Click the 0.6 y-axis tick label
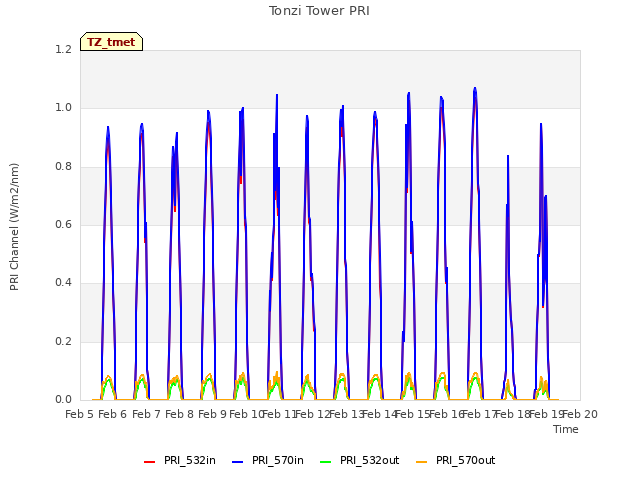640x480 pixels. pos(63,224)
